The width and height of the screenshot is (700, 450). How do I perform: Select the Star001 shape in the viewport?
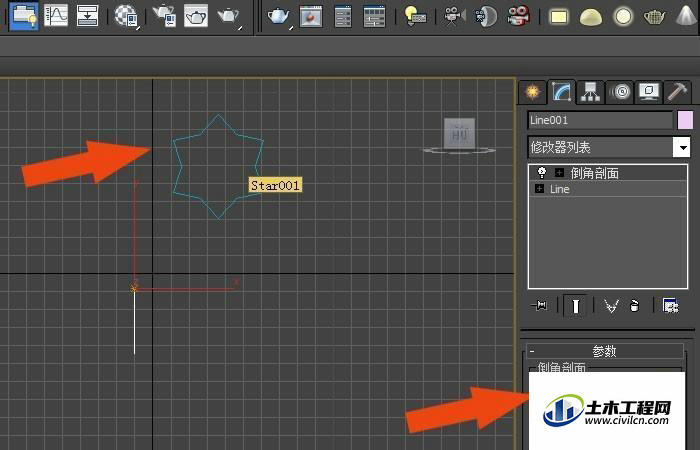[x=218, y=167]
